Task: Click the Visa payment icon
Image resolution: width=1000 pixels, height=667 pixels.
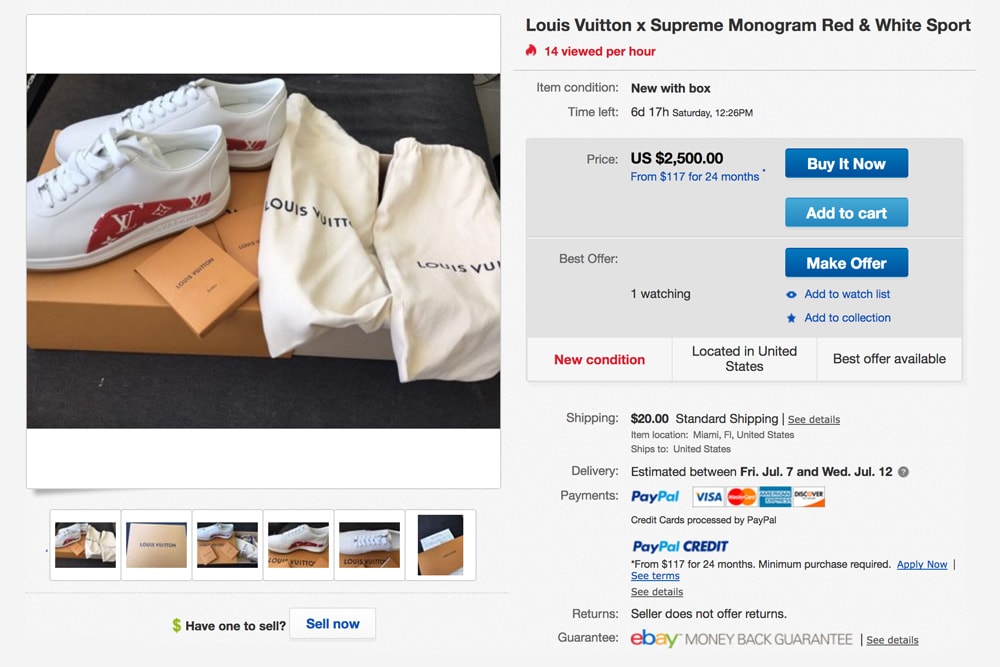Action: 709,496
